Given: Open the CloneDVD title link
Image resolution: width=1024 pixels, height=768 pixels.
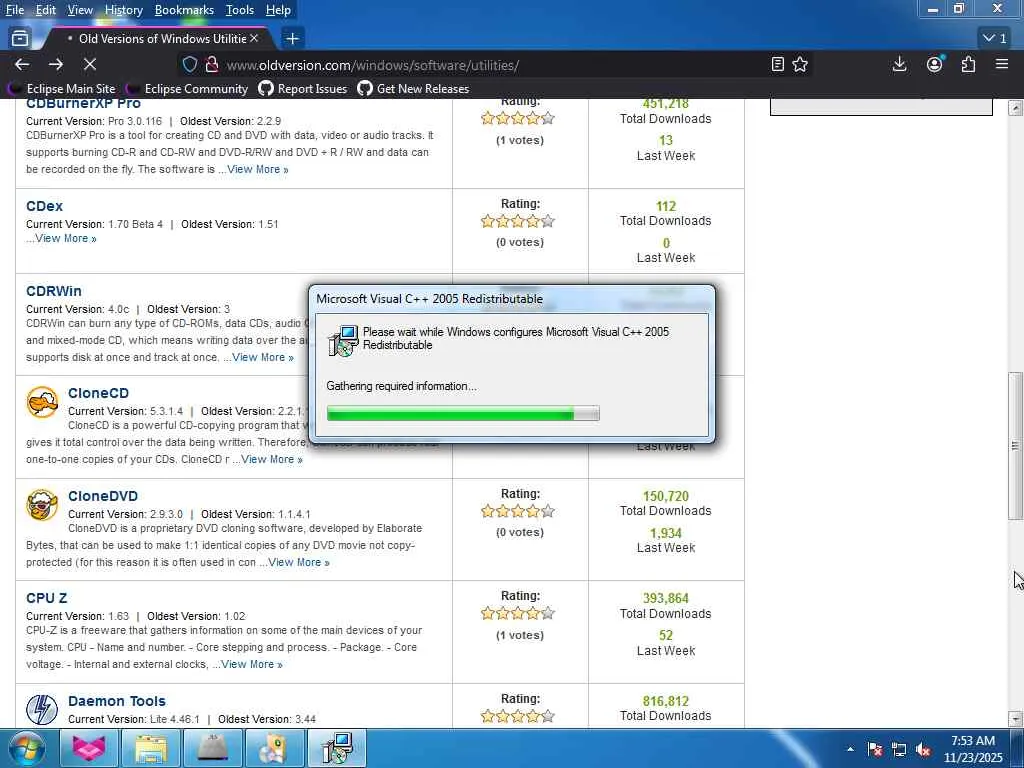Looking at the screenshot, I should click(x=103, y=496).
